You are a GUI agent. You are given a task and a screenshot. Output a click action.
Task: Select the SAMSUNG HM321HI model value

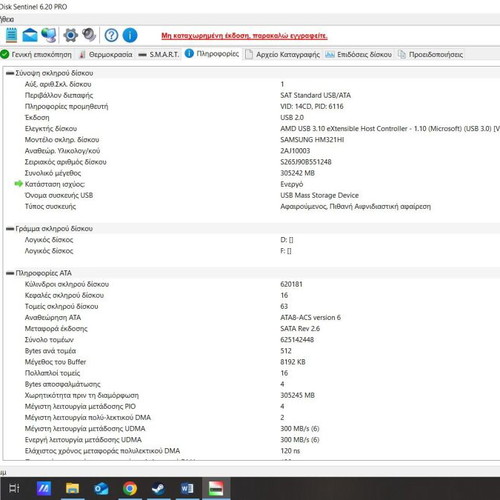(312, 140)
